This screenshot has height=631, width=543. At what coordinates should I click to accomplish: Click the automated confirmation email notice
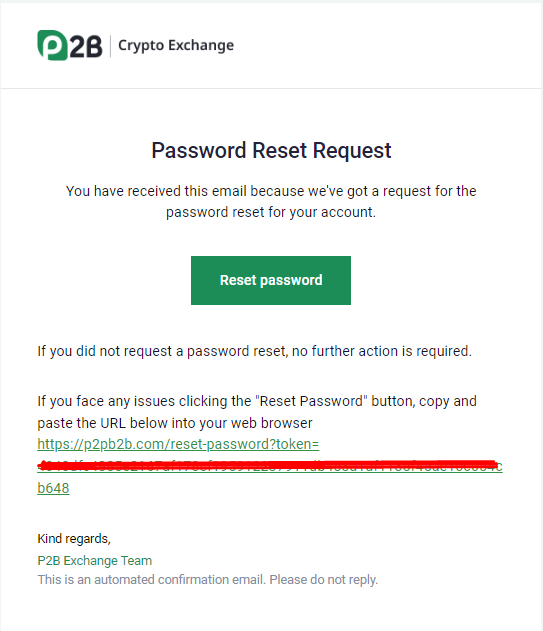[208, 579]
